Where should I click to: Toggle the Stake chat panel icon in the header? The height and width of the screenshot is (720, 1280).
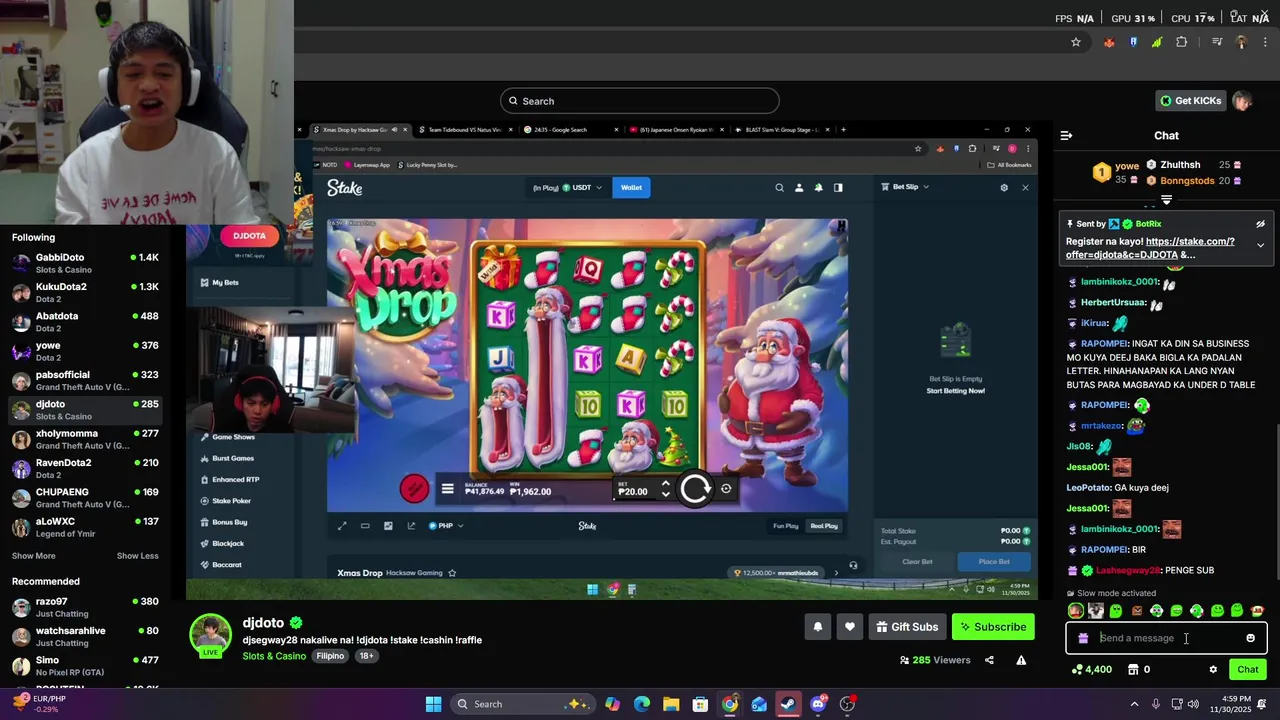tap(838, 187)
